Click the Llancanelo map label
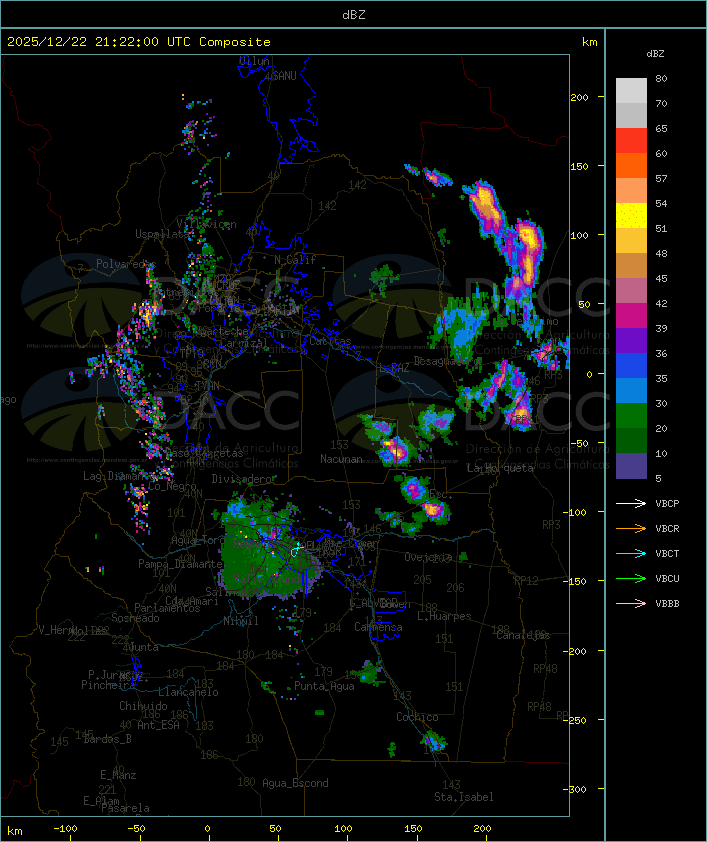 point(188,692)
